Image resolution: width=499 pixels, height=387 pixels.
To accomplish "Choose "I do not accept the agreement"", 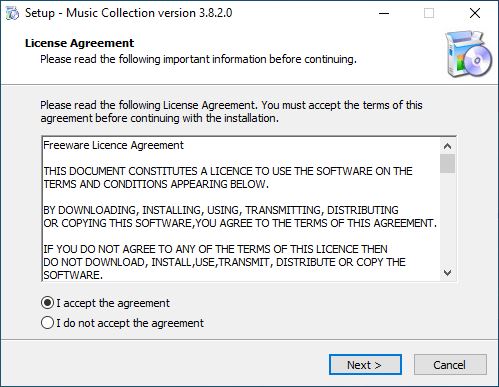I will [47, 323].
